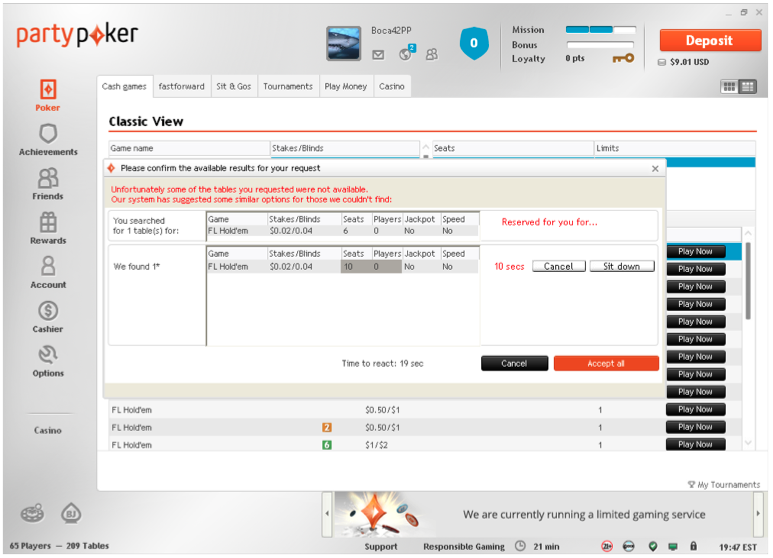Open the notifications globe icon with badge

(x=407, y=53)
